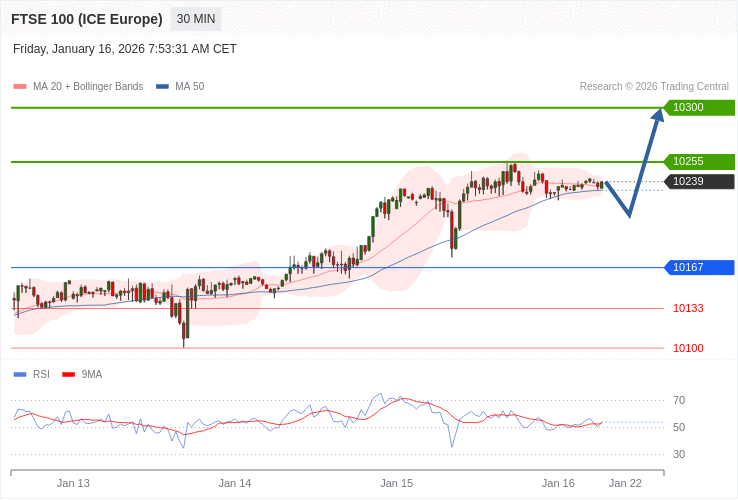The width and height of the screenshot is (738, 500).
Task: Click the RSI 50 axis label
Action: pyautogui.click(x=679, y=427)
